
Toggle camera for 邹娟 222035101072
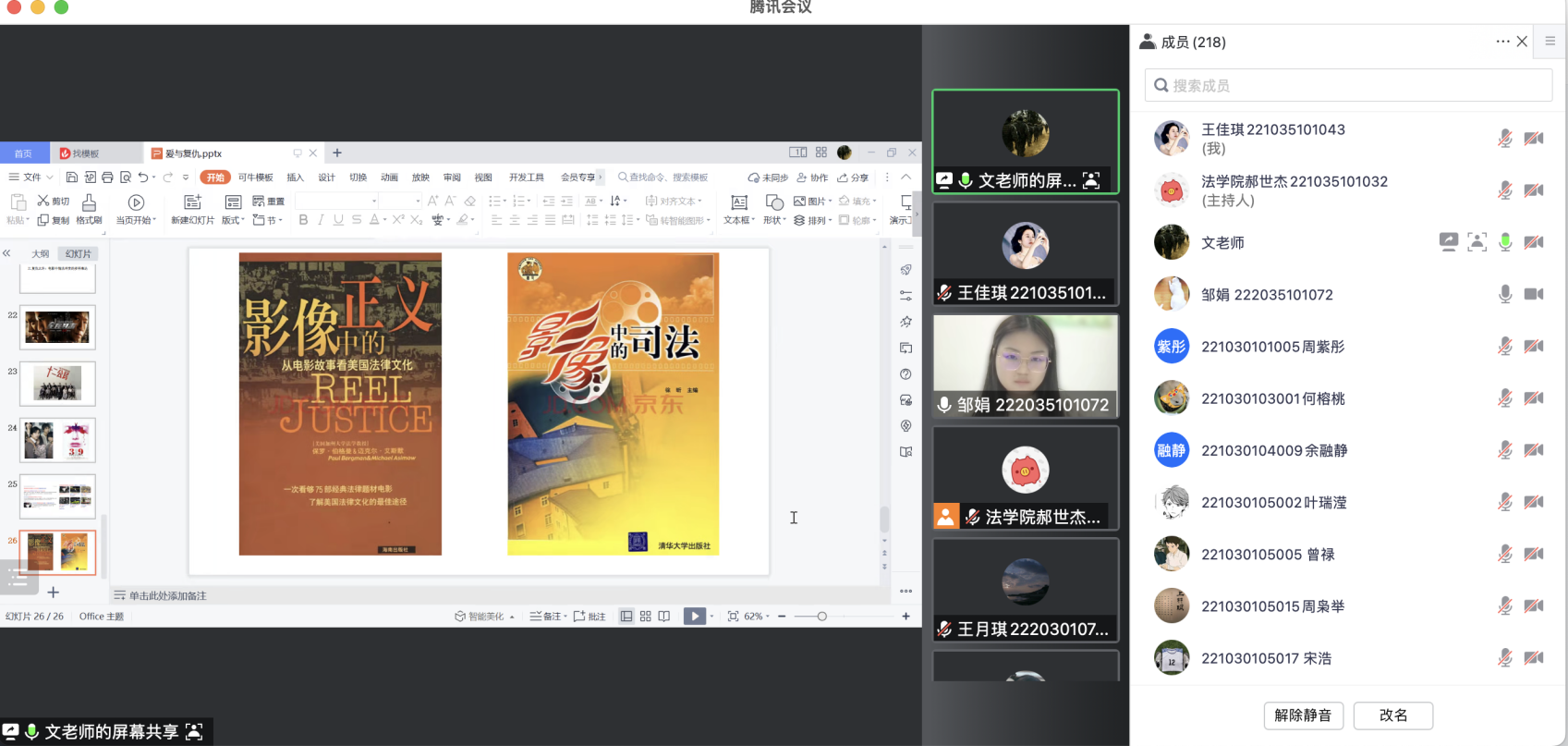(x=1534, y=294)
